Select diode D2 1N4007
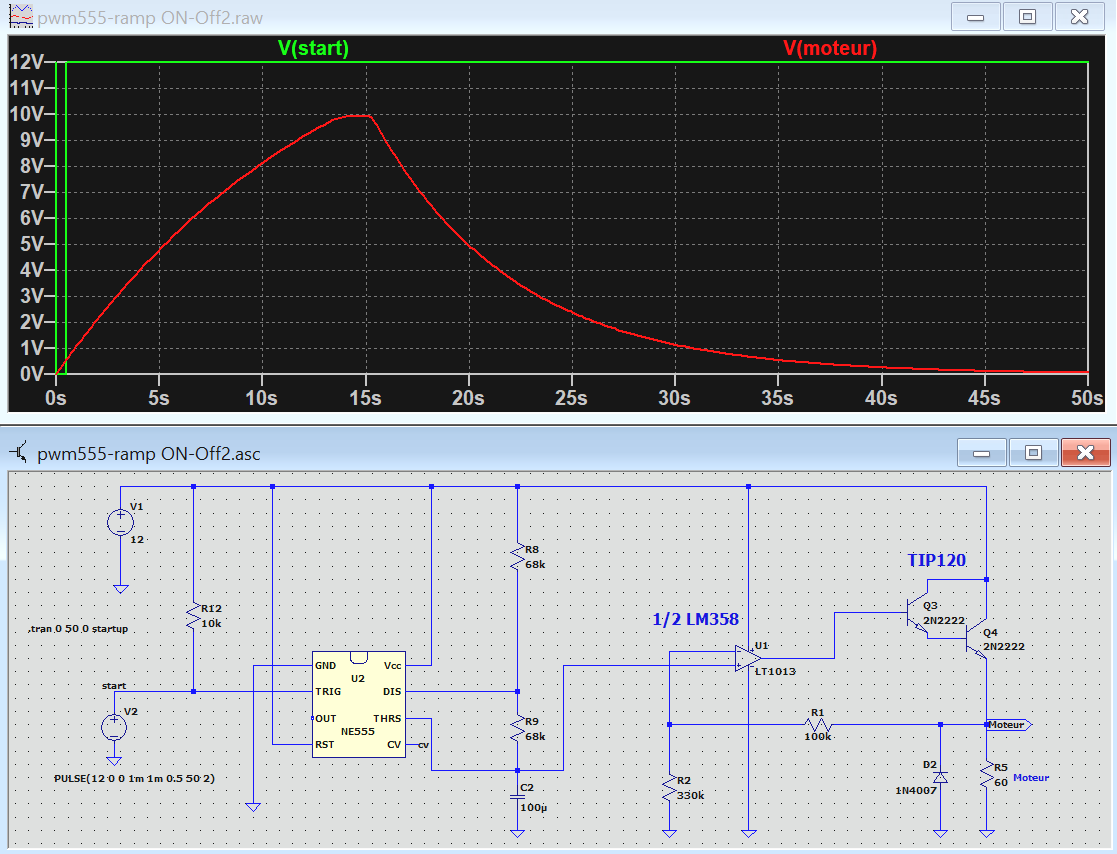This screenshot has height=854, width=1117. coord(940,777)
